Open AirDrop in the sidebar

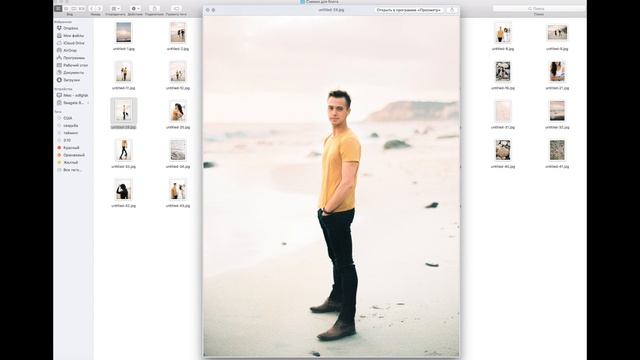tap(67, 50)
